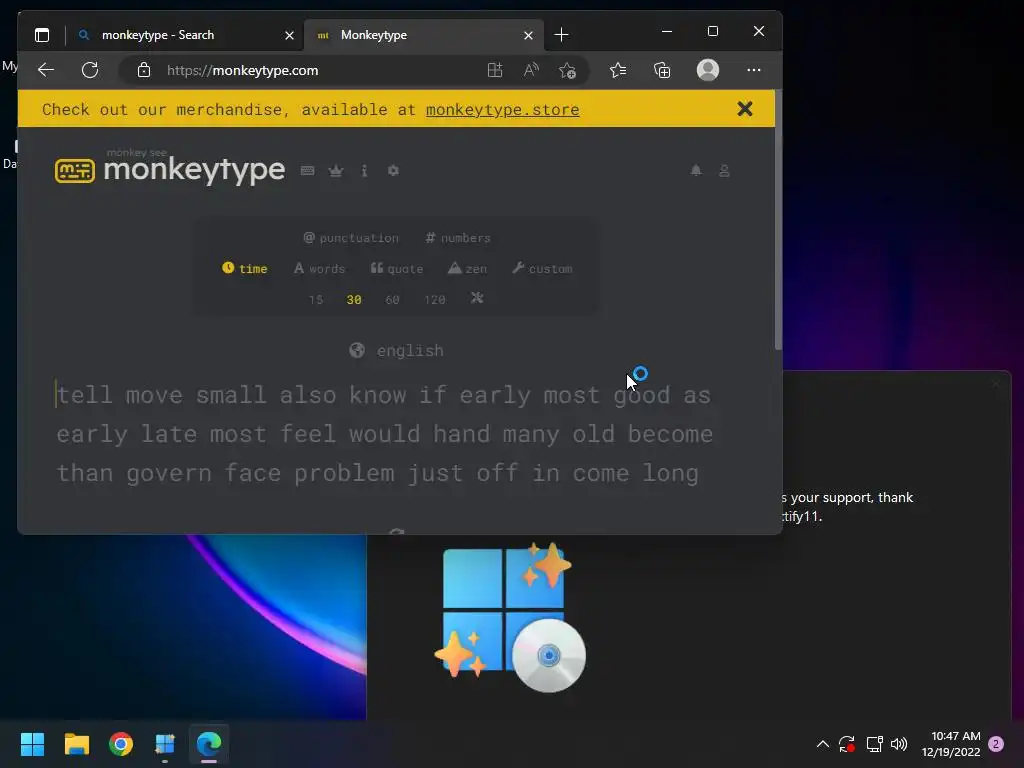Image resolution: width=1024 pixels, height=768 pixels.
Task: View site information lock icon
Action: [x=144, y=70]
